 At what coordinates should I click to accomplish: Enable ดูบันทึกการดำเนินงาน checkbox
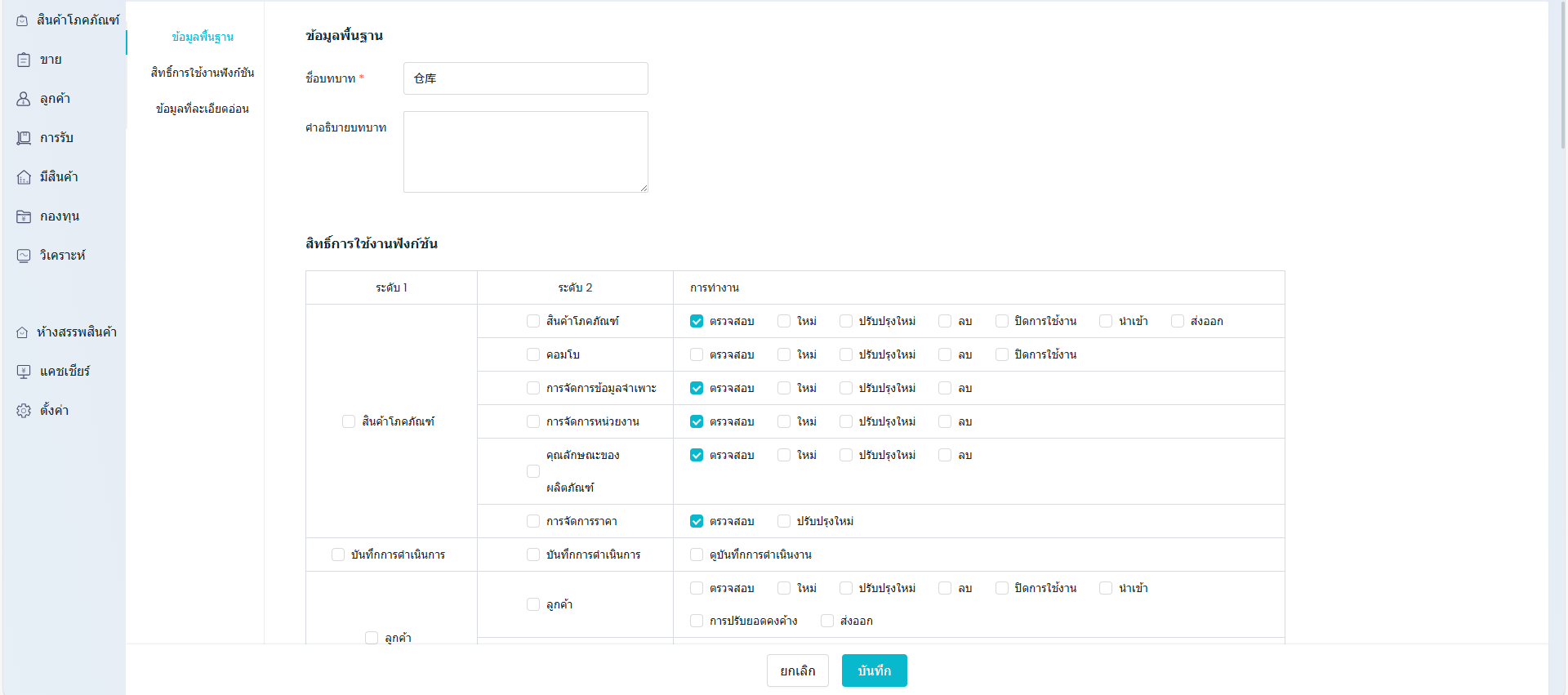pos(697,555)
